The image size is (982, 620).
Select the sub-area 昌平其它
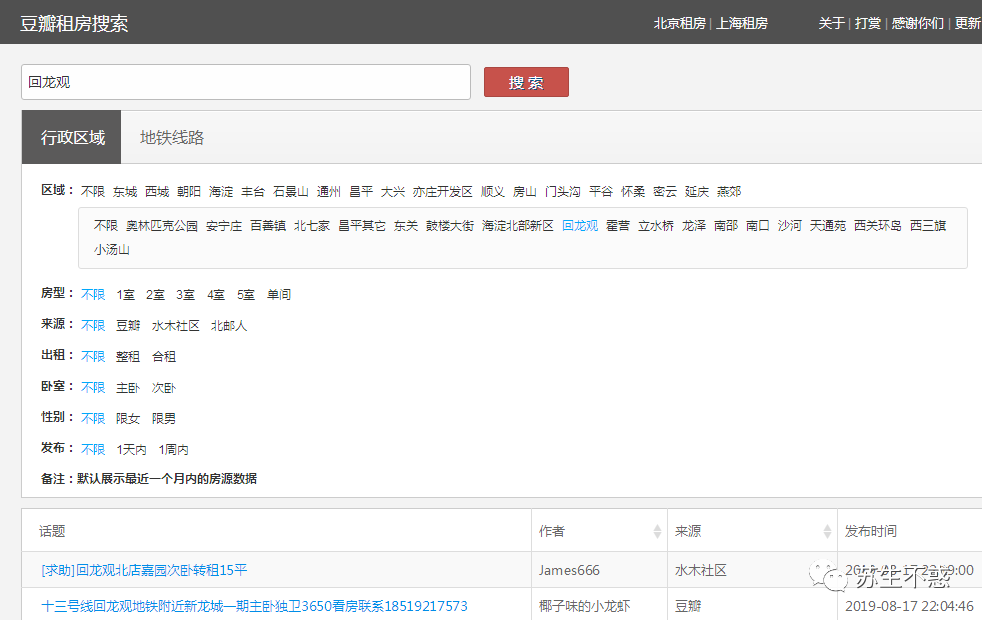pos(362,225)
